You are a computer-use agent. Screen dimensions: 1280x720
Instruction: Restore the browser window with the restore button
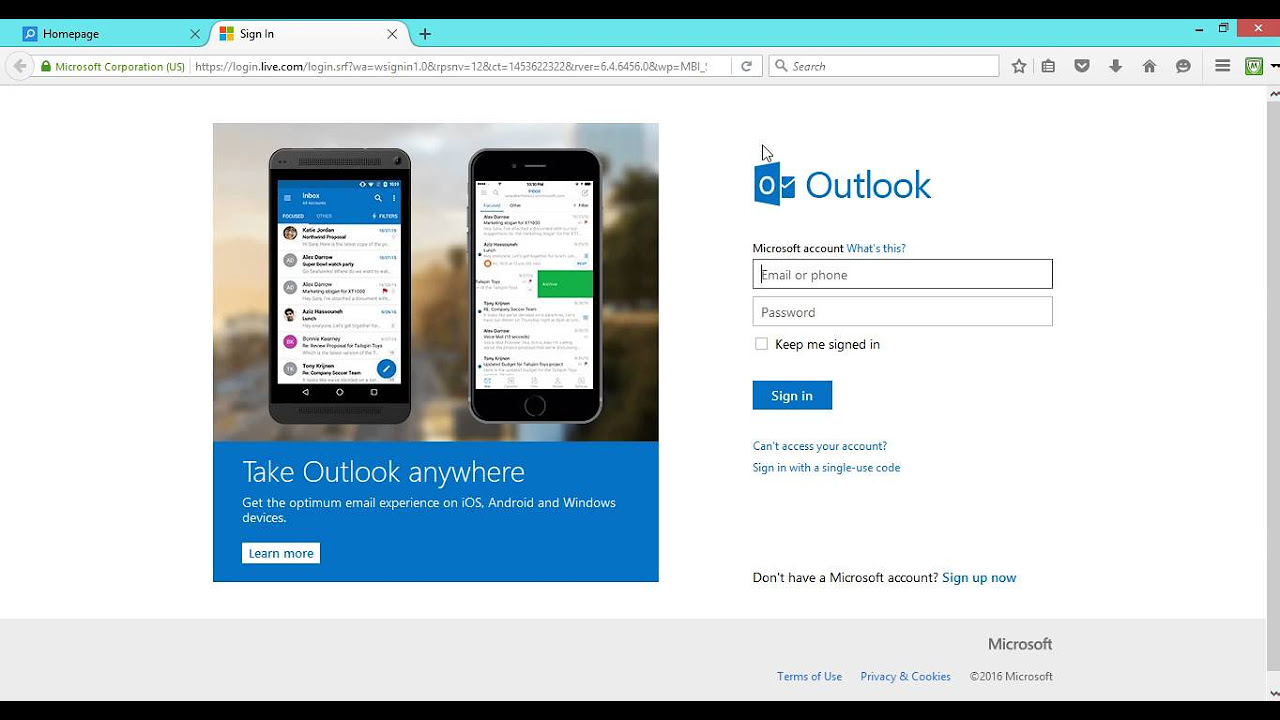pyautogui.click(x=1223, y=28)
